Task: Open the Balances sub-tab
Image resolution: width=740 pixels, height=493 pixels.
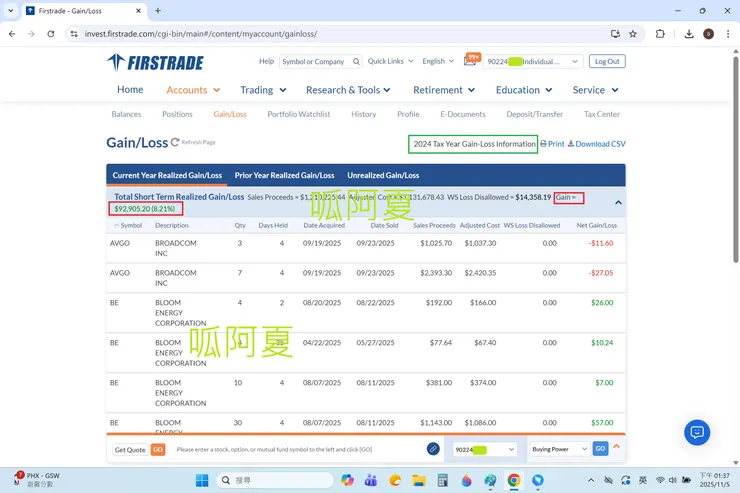Action: tap(126, 114)
